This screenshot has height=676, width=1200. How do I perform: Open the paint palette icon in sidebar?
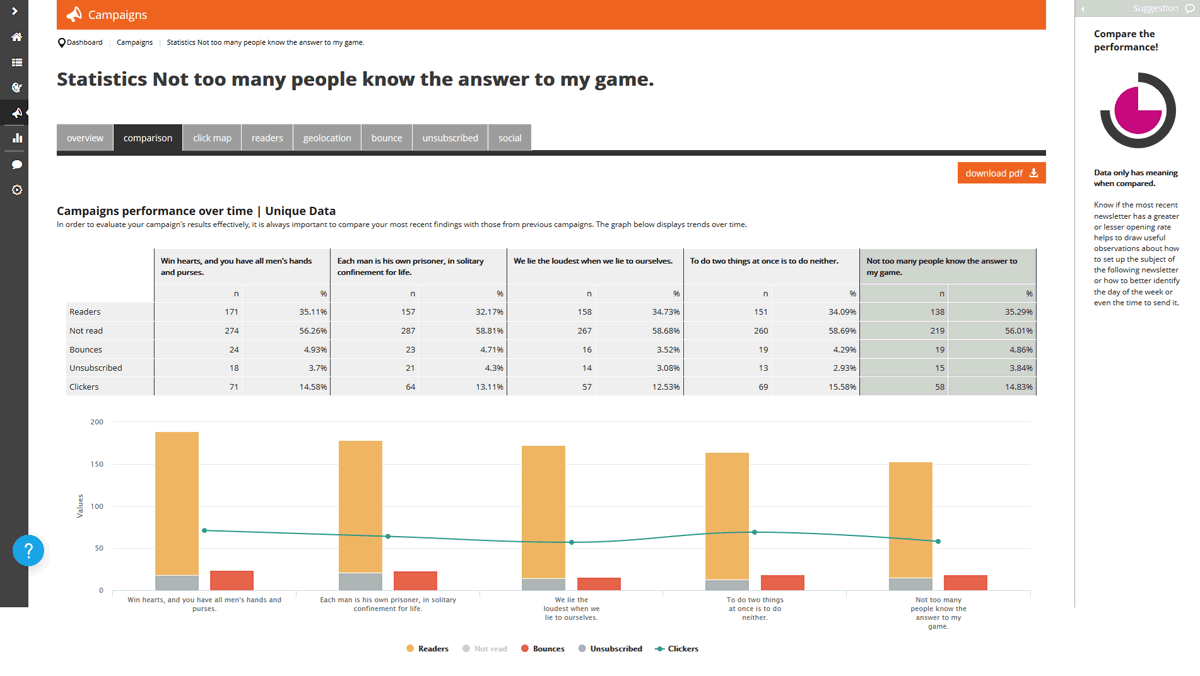[16, 87]
